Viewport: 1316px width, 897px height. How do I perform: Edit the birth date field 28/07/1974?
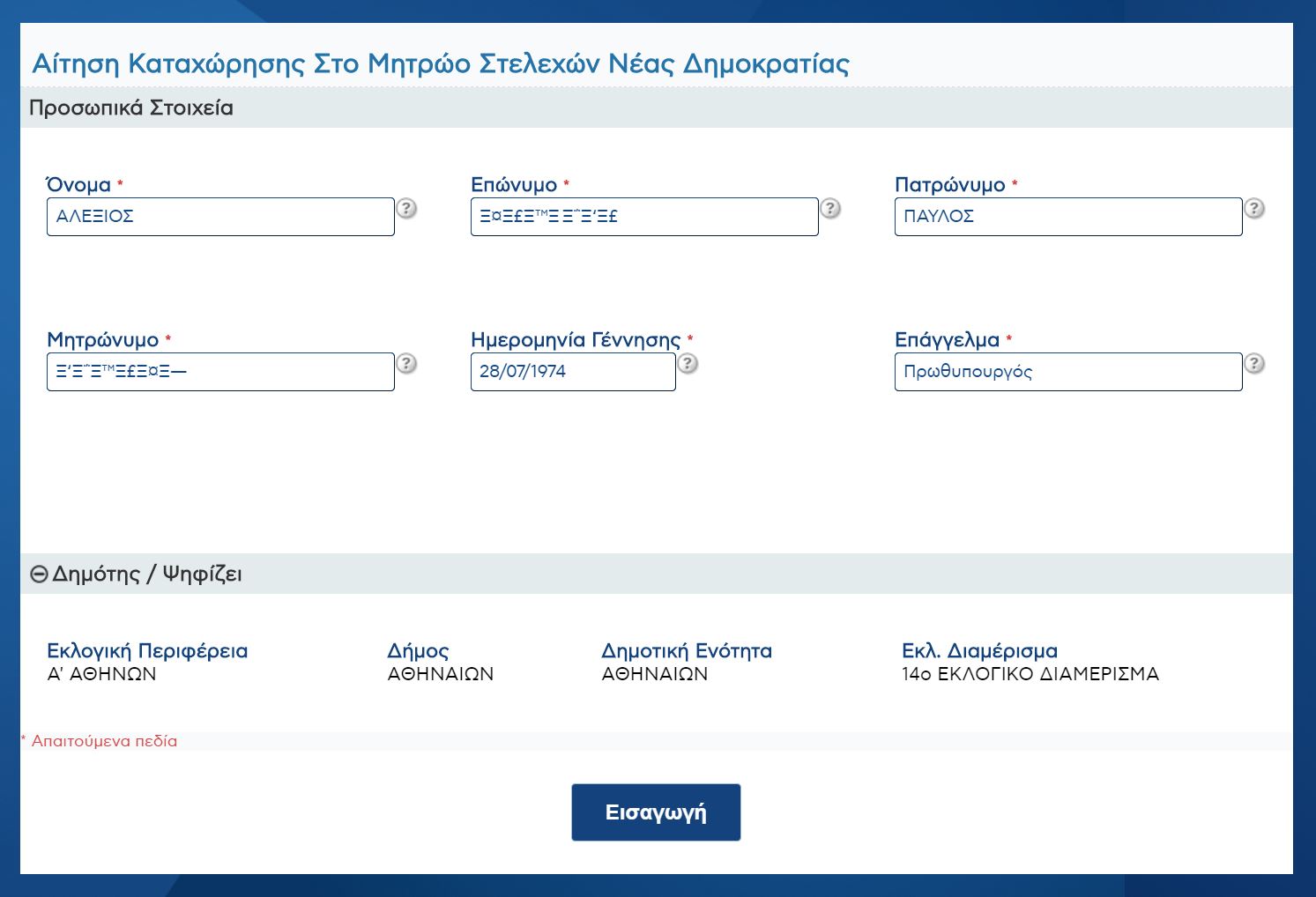[573, 372]
